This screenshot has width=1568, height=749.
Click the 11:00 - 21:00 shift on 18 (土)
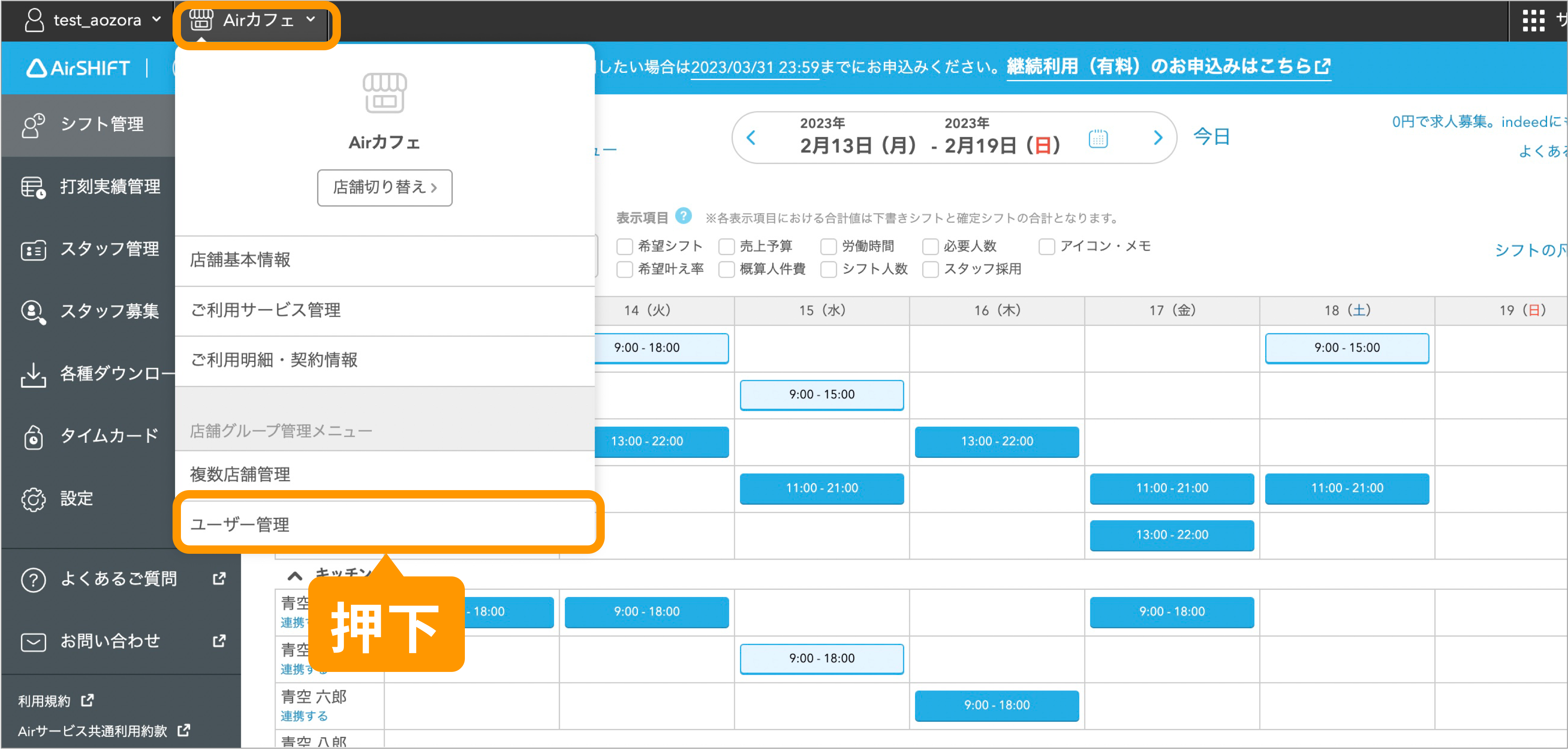pos(1346,488)
